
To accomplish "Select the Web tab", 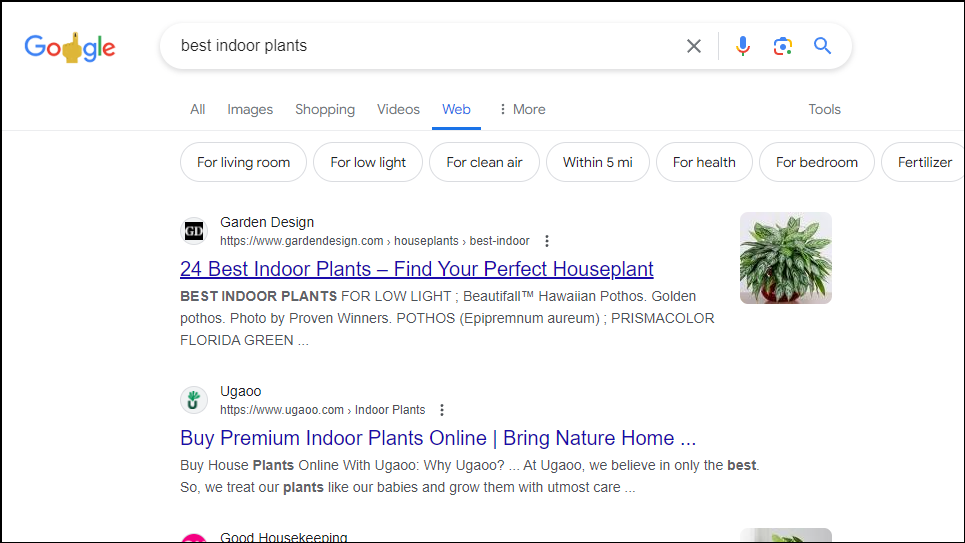I will coord(456,110).
